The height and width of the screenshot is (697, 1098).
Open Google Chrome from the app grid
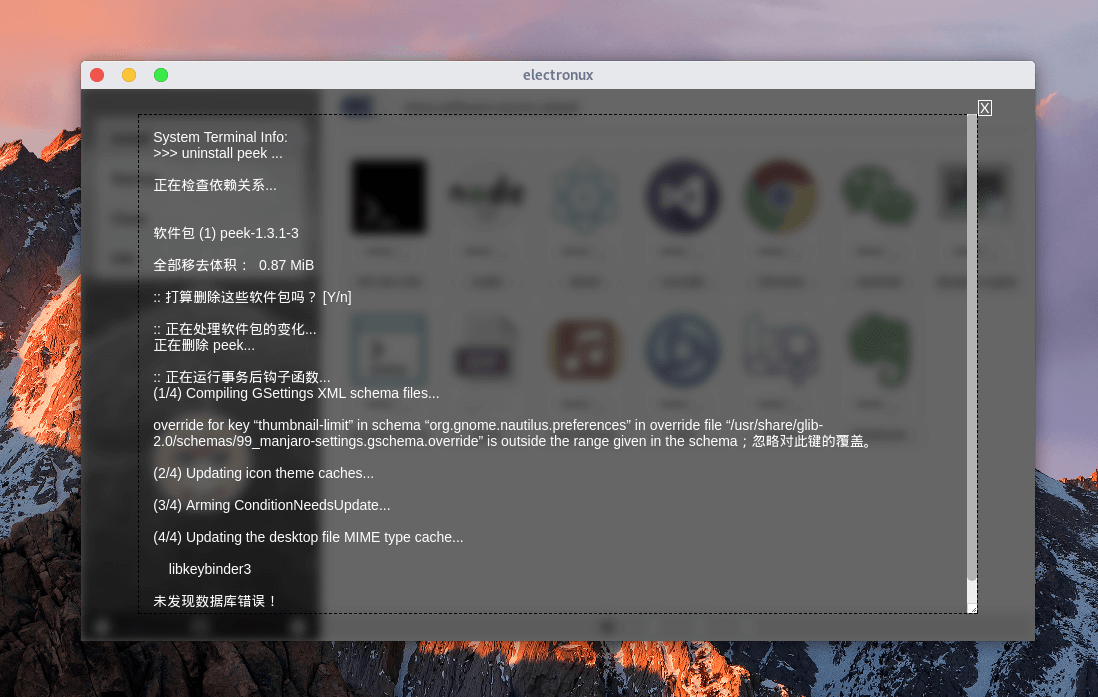coord(781,197)
